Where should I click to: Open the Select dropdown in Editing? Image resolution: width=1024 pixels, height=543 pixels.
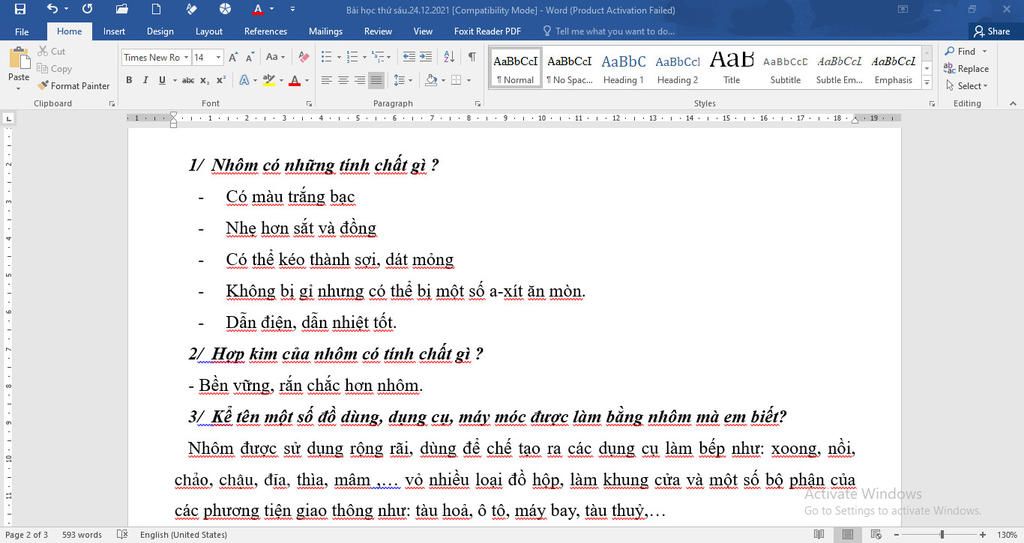point(967,86)
